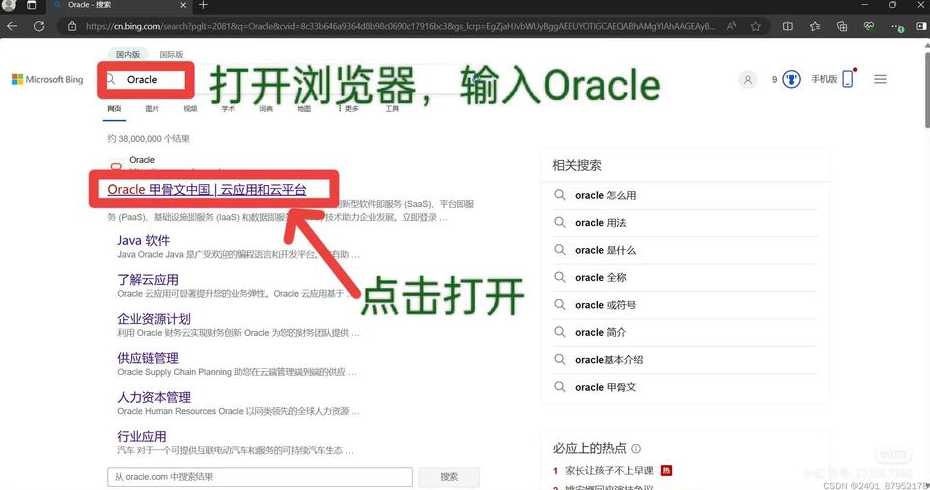Switch to the 词典 tab
The height and width of the screenshot is (490, 930).
point(266,109)
